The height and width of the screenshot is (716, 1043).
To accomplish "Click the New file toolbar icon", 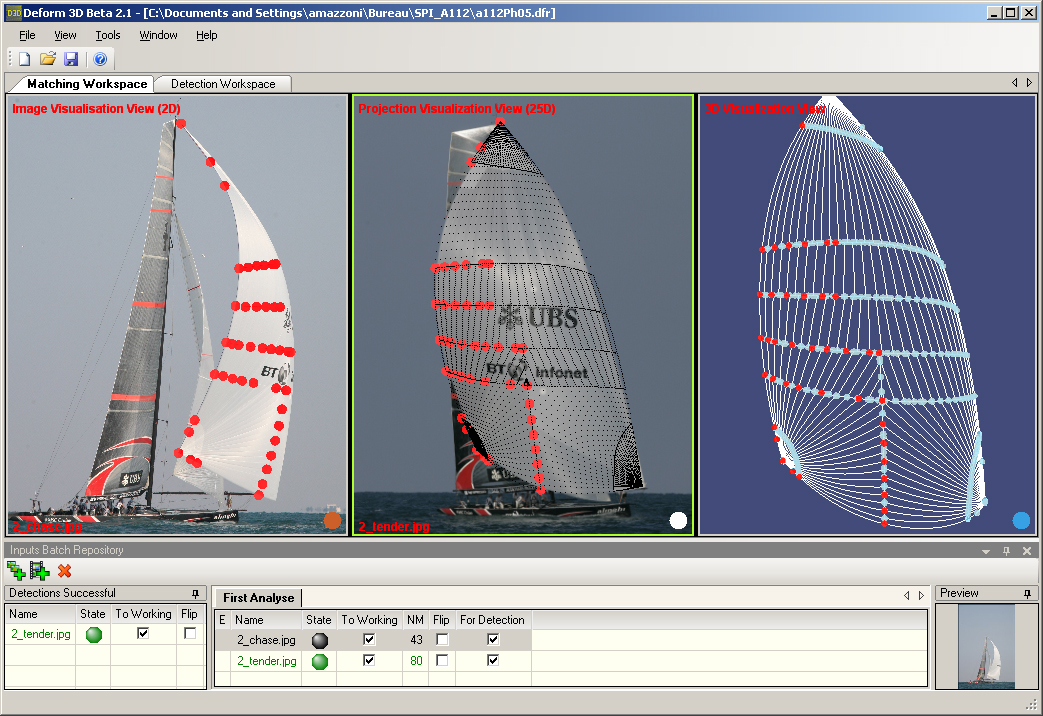I will click(26, 60).
